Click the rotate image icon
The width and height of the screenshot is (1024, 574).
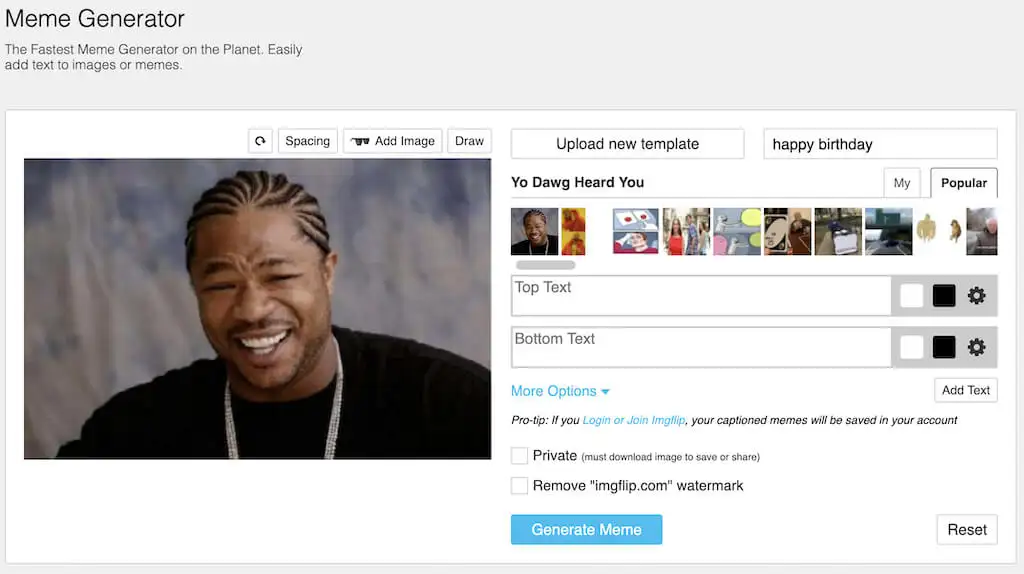[260, 141]
